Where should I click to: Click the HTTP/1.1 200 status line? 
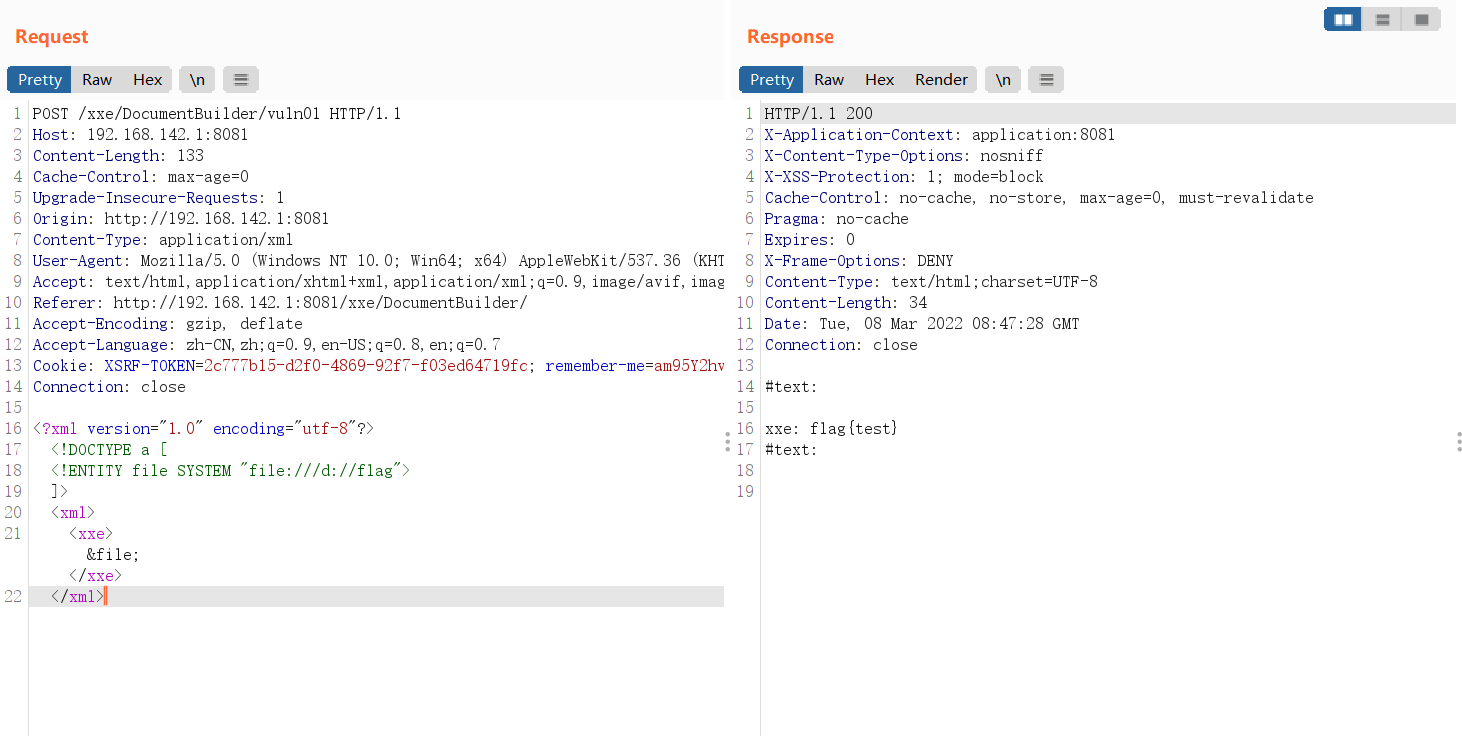pos(819,114)
